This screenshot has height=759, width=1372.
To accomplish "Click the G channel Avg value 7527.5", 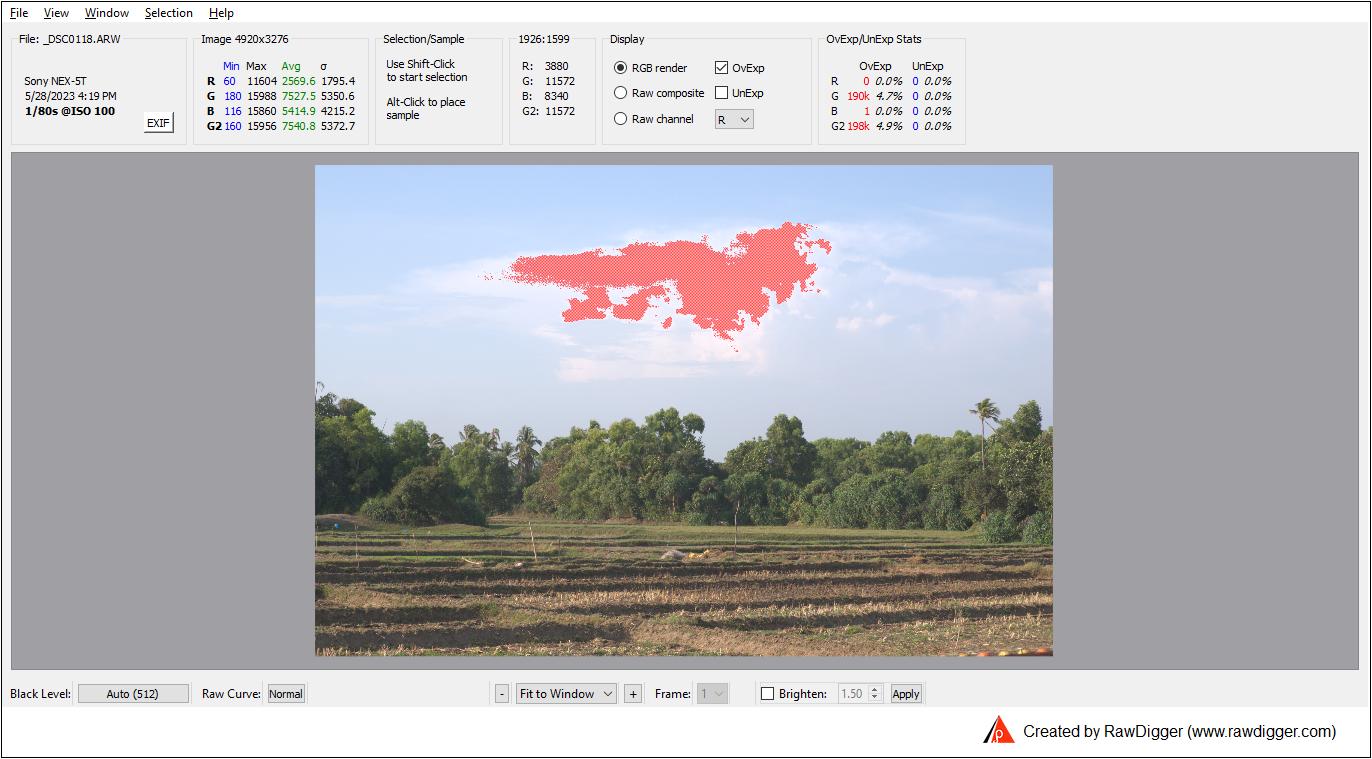I will (x=299, y=96).
